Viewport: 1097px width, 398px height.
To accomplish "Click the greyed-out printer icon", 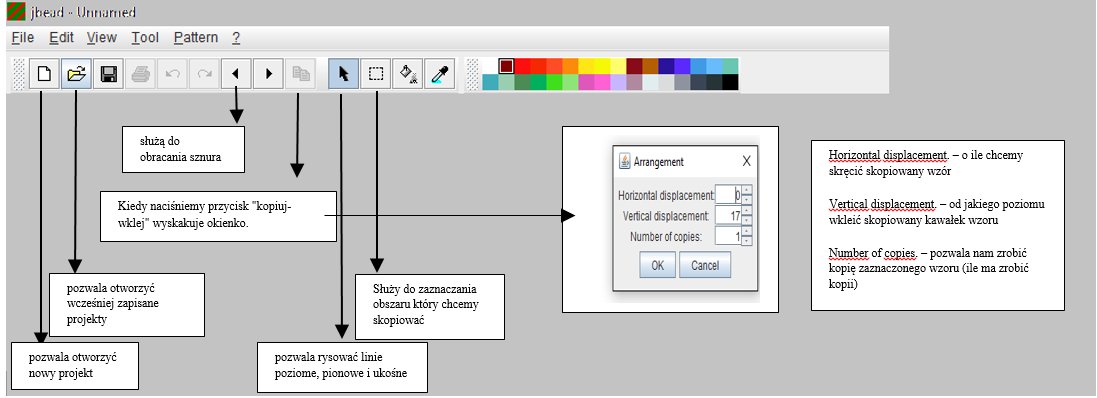I will click(140, 73).
